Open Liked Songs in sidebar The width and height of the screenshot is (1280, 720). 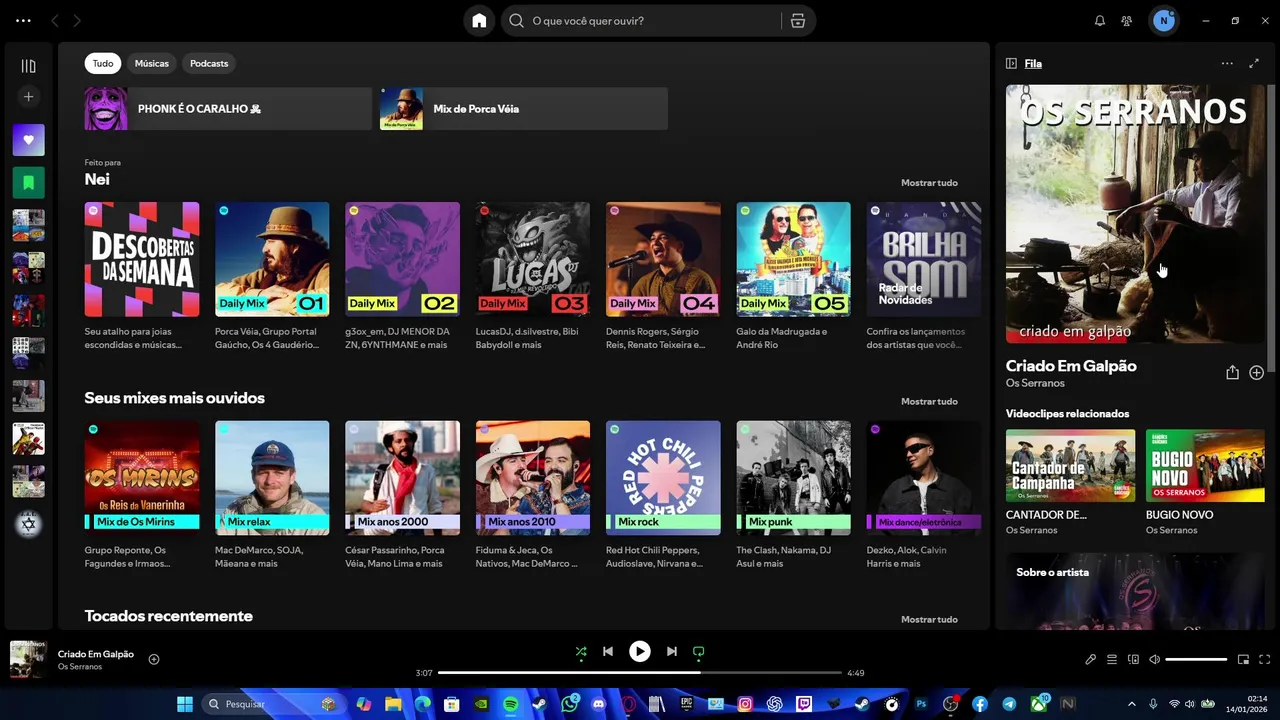28,140
